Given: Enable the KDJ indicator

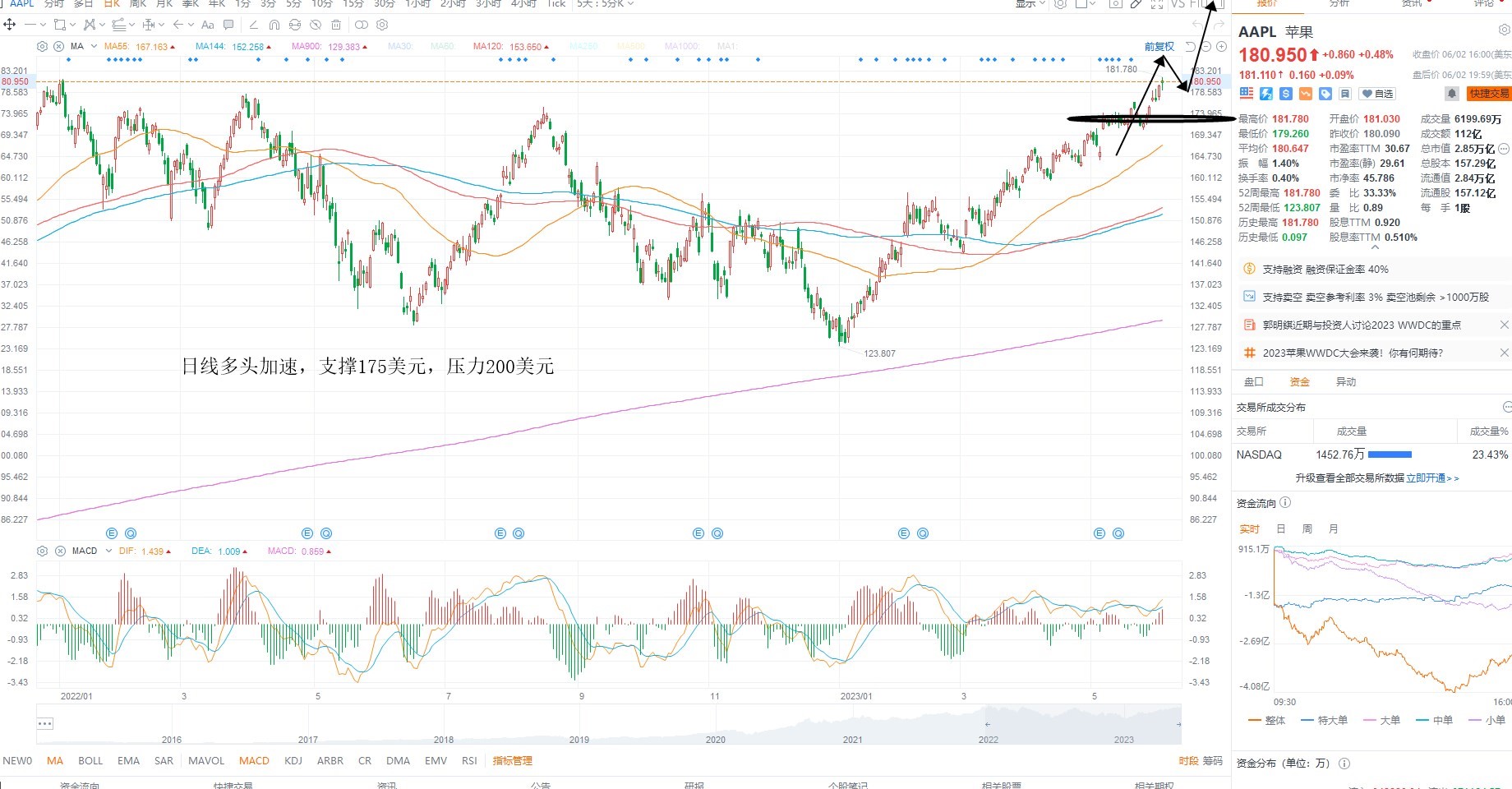Looking at the screenshot, I should 293,761.
